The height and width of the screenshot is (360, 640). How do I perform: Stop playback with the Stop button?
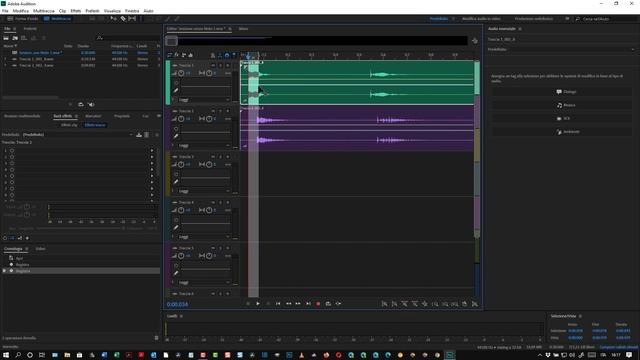[x=248, y=304]
